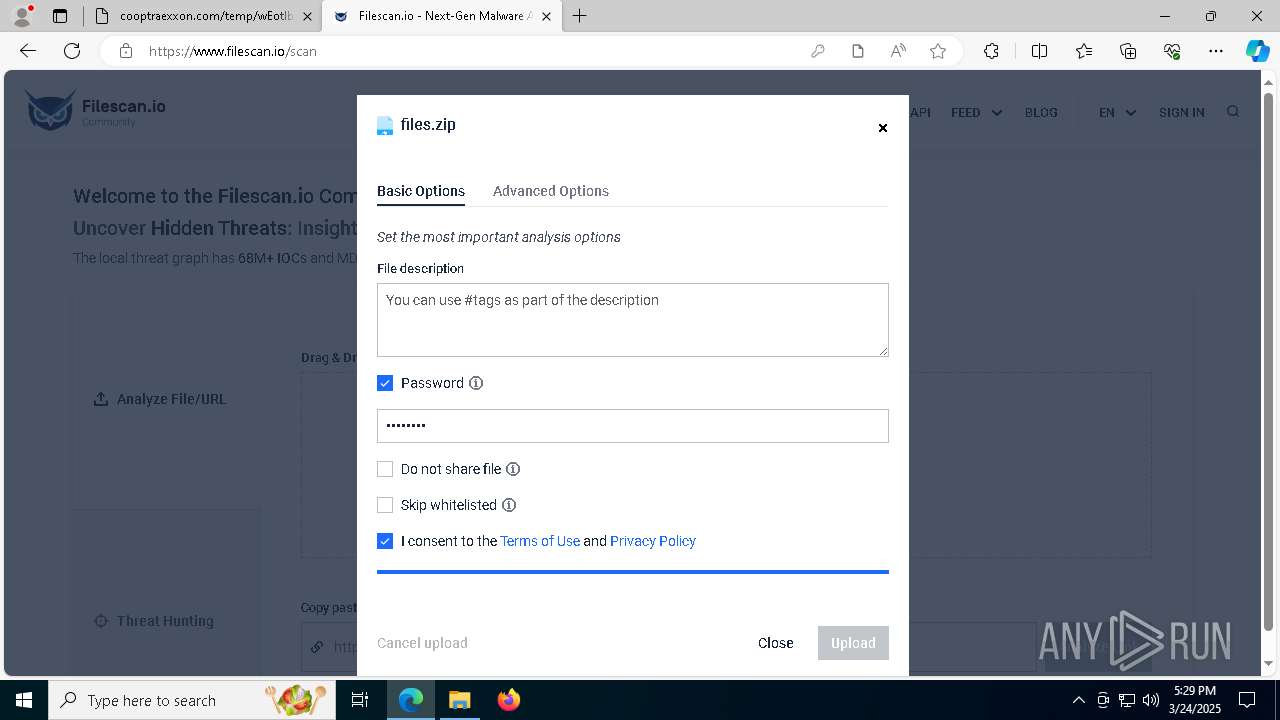1280x720 pixels.
Task: Select the Basic Options tab
Action: coord(421,191)
